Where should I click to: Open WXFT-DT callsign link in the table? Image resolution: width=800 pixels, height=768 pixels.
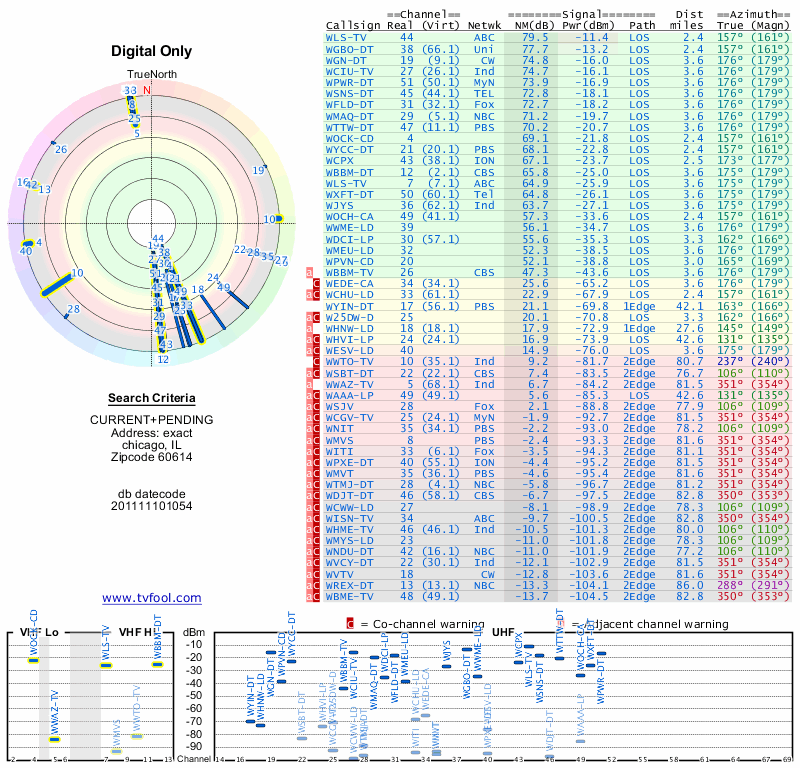pyautogui.click(x=349, y=194)
